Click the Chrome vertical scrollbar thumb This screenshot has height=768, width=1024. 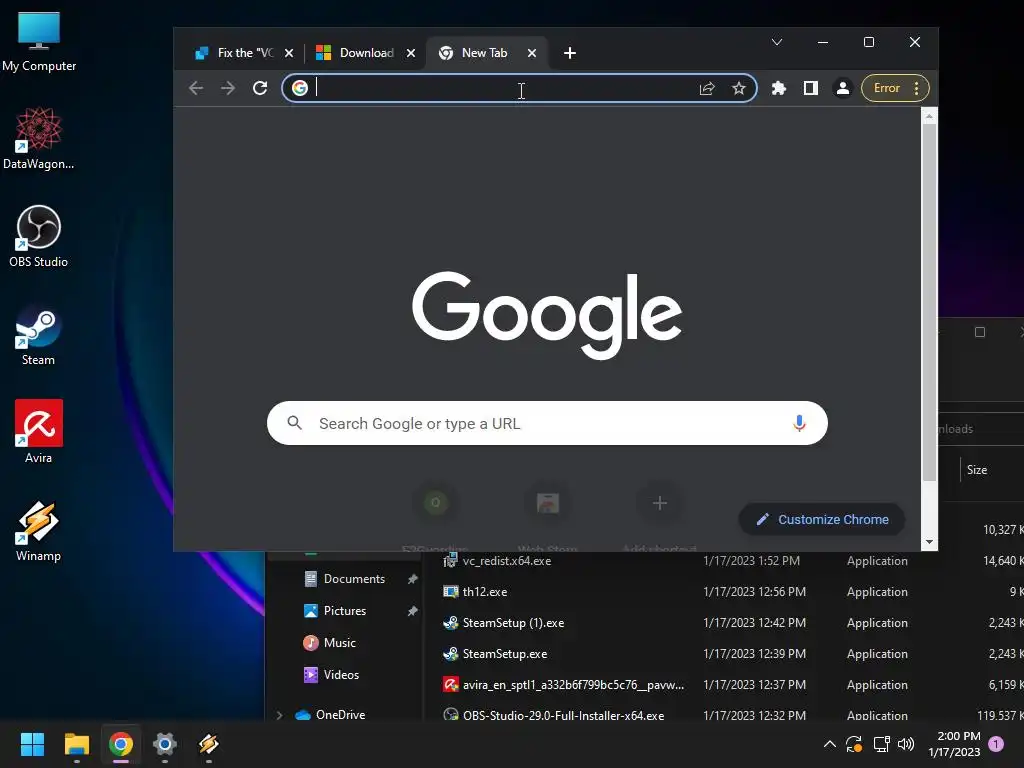point(929,302)
